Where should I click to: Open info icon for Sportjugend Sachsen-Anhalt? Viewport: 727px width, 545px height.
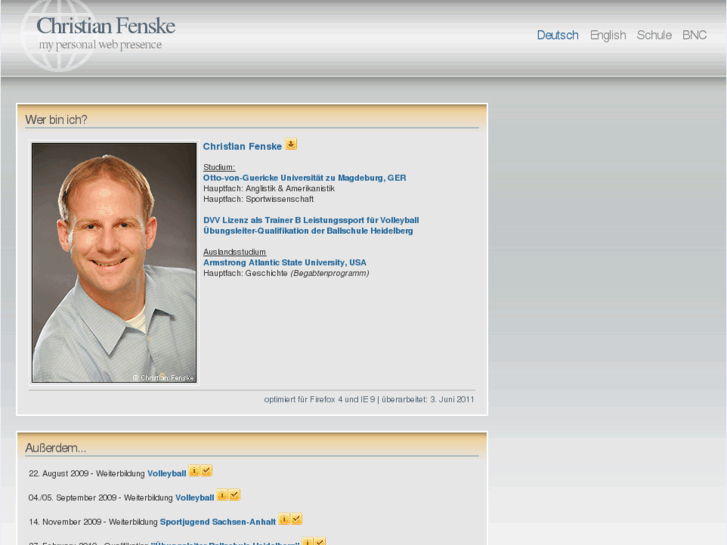[x=284, y=519]
